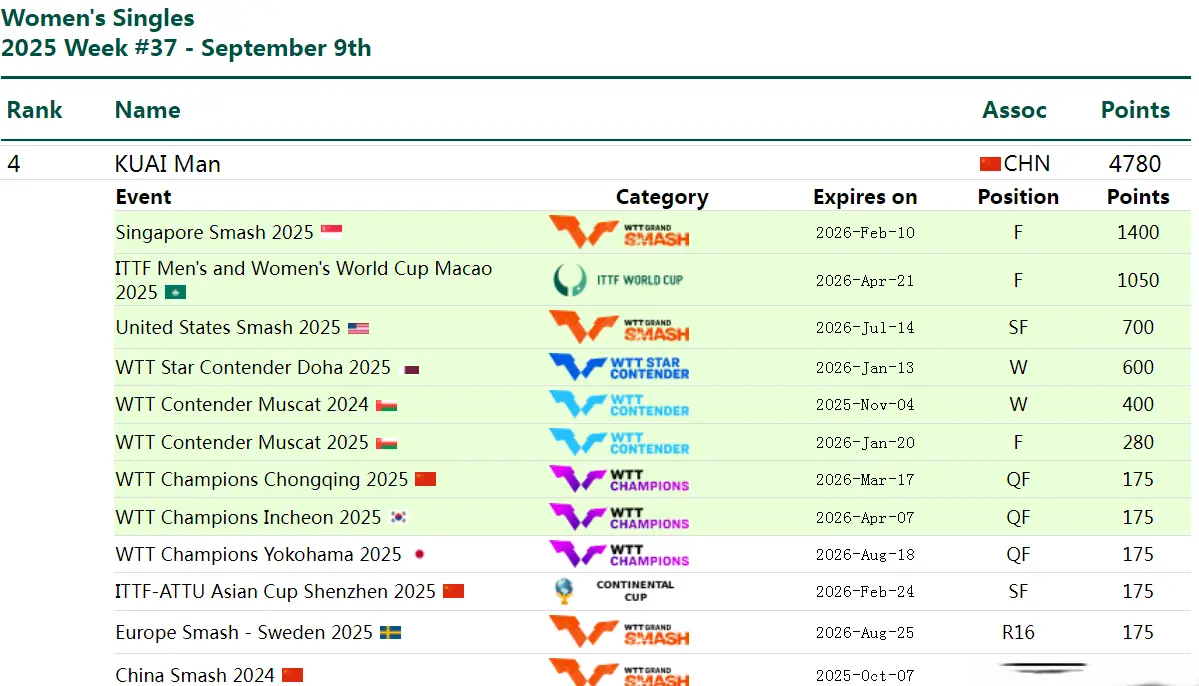Click the Sweden flag next to Europe Smash
The height and width of the screenshot is (686, 1199).
[390, 633]
